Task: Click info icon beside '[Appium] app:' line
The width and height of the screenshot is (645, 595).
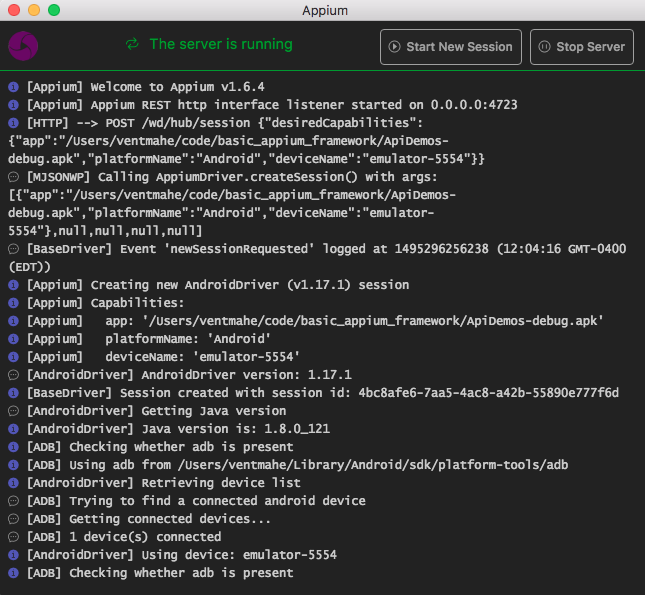Action: coord(13,321)
